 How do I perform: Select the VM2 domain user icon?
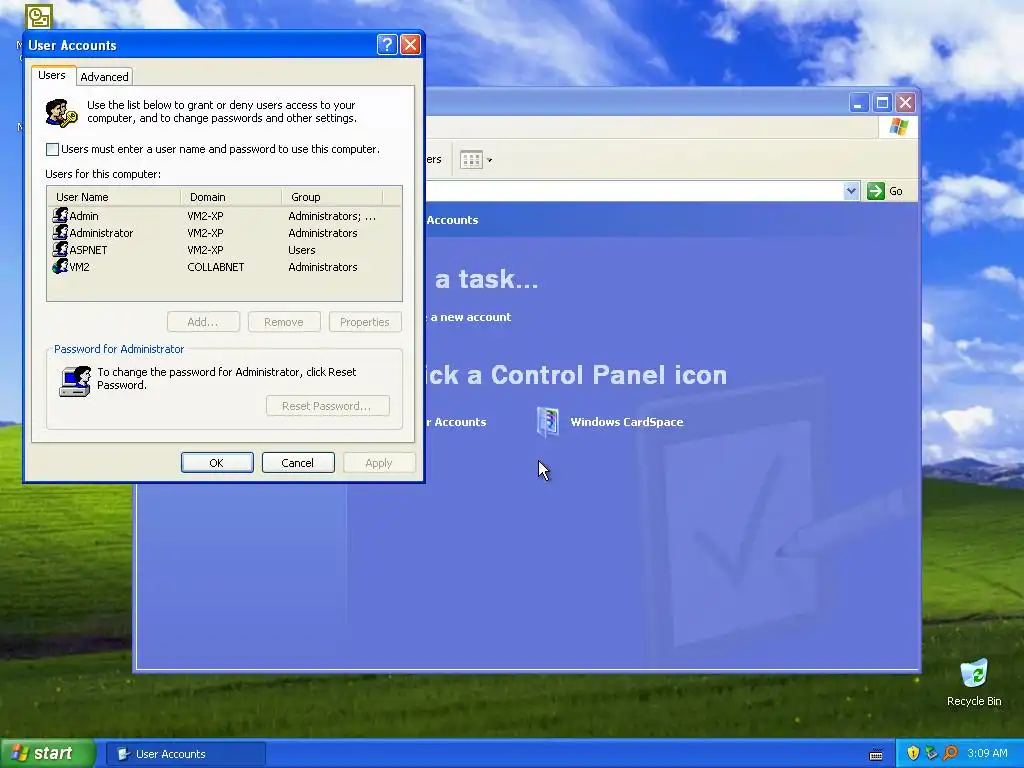click(60, 266)
